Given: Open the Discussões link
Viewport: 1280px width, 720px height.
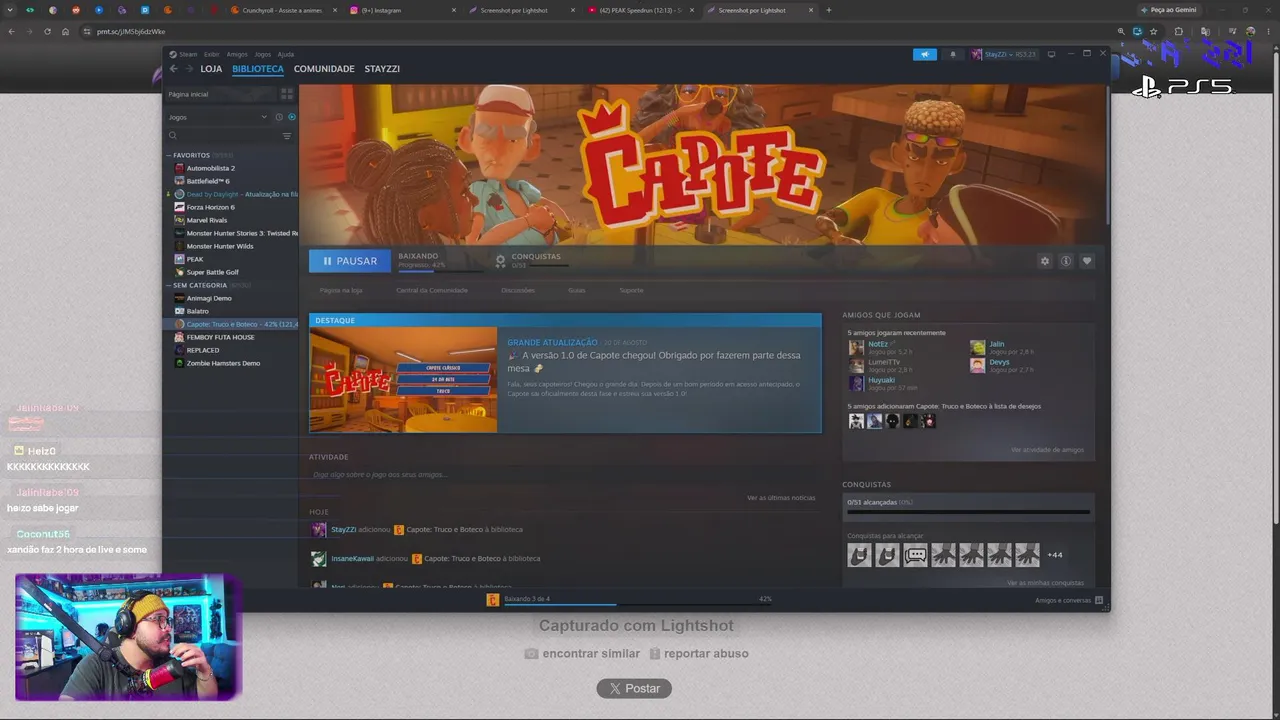Looking at the screenshot, I should 518,290.
